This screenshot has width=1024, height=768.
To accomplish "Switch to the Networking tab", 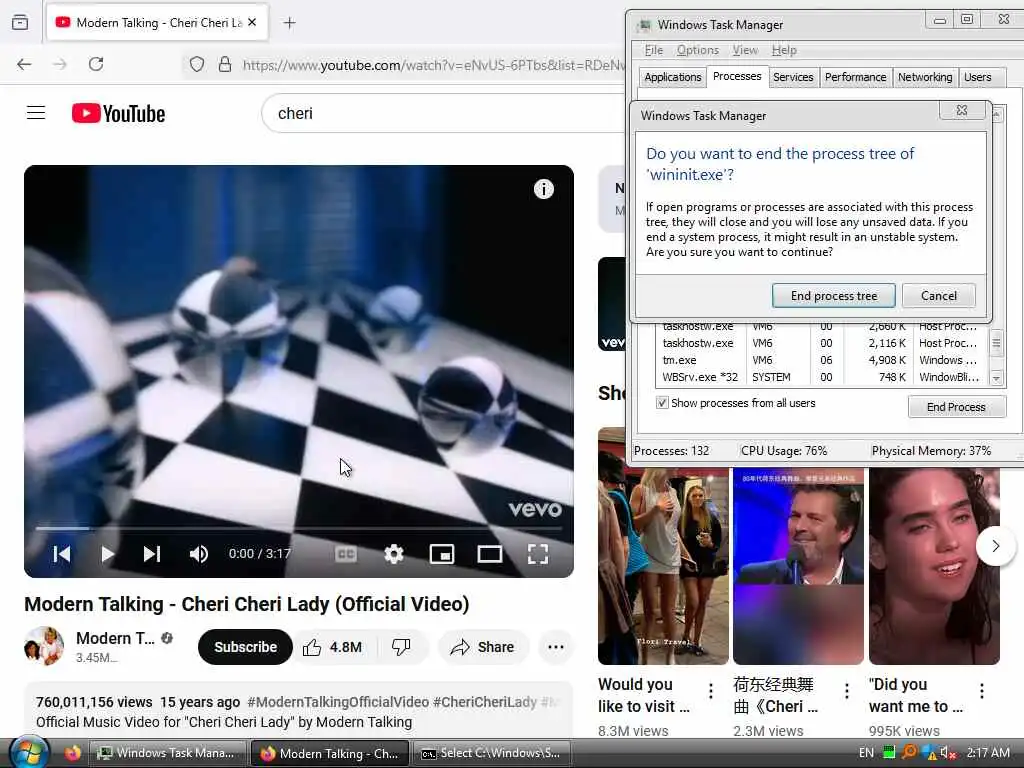I will [x=925, y=77].
